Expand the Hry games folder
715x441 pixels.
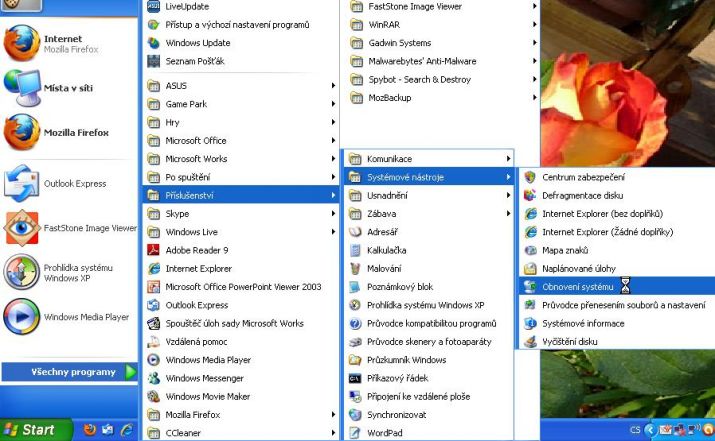pyautogui.click(x=241, y=122)
